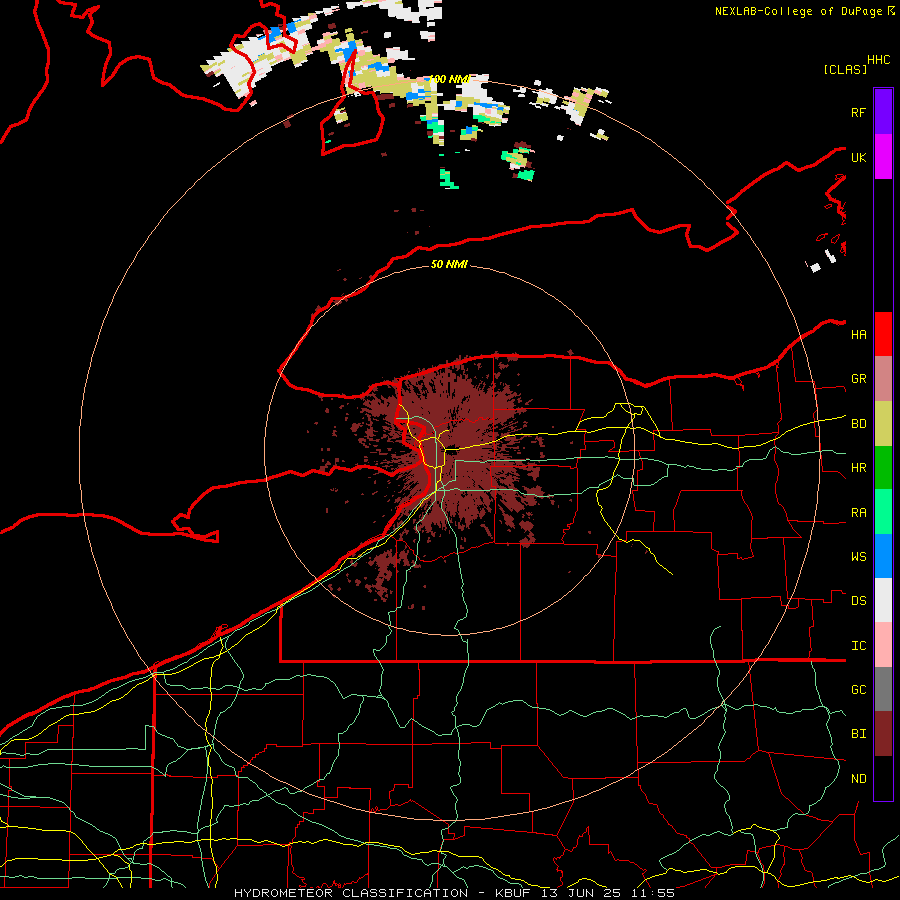Click the BI legend label

click(x=859, y=734)
